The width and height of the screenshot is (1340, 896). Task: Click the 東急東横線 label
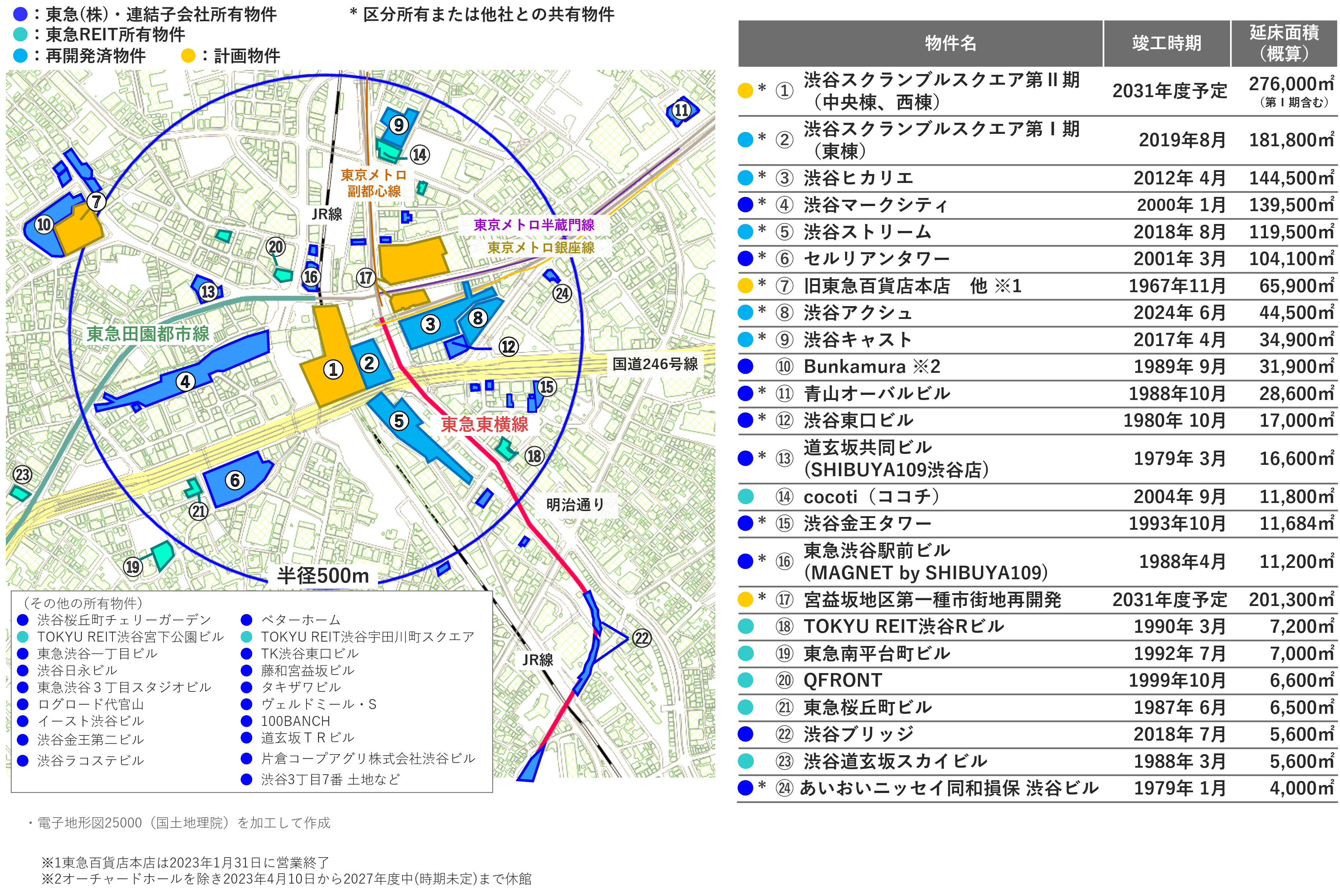pos(484,424)
